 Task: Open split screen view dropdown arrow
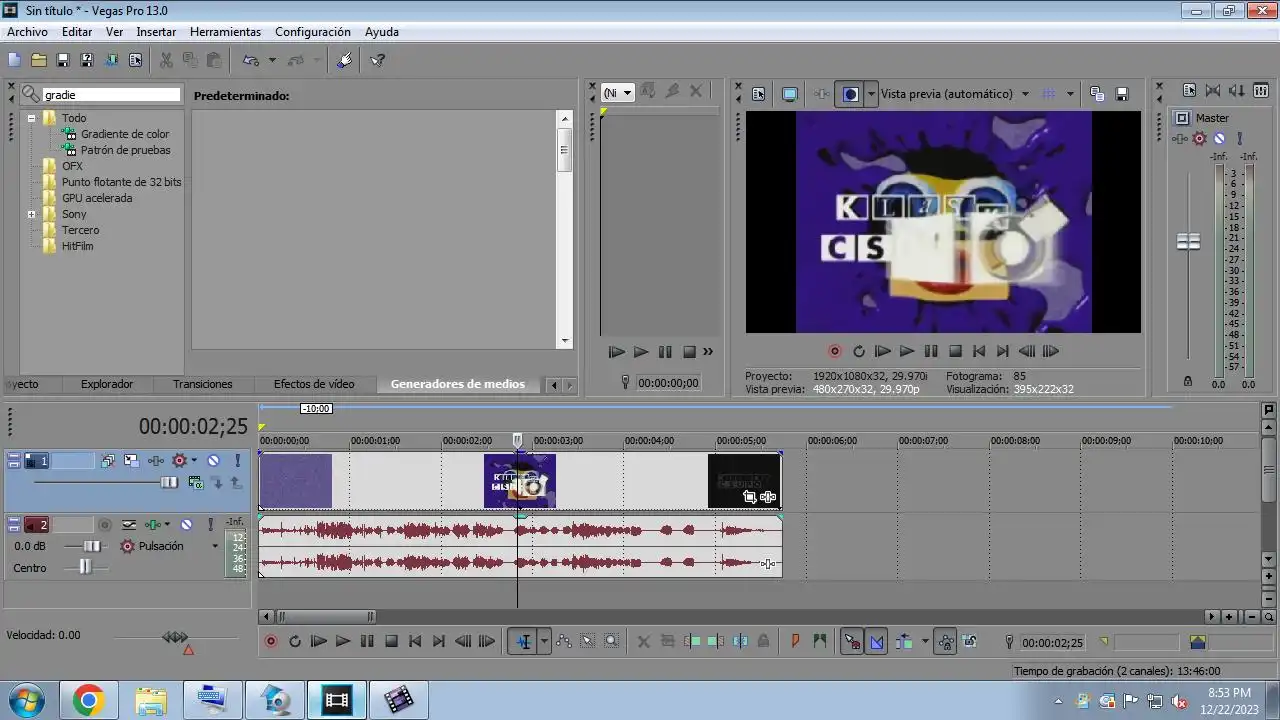(871, 94)
